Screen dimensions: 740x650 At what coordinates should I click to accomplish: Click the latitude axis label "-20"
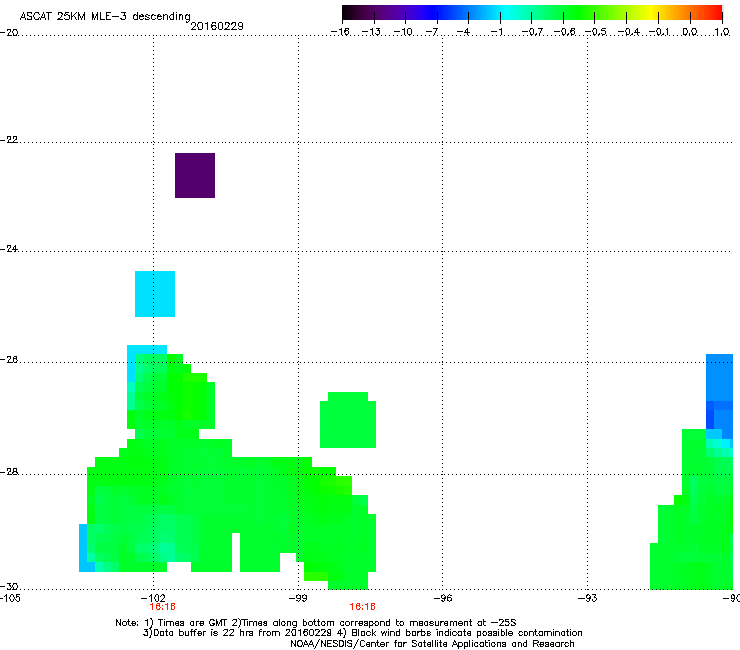9,32
